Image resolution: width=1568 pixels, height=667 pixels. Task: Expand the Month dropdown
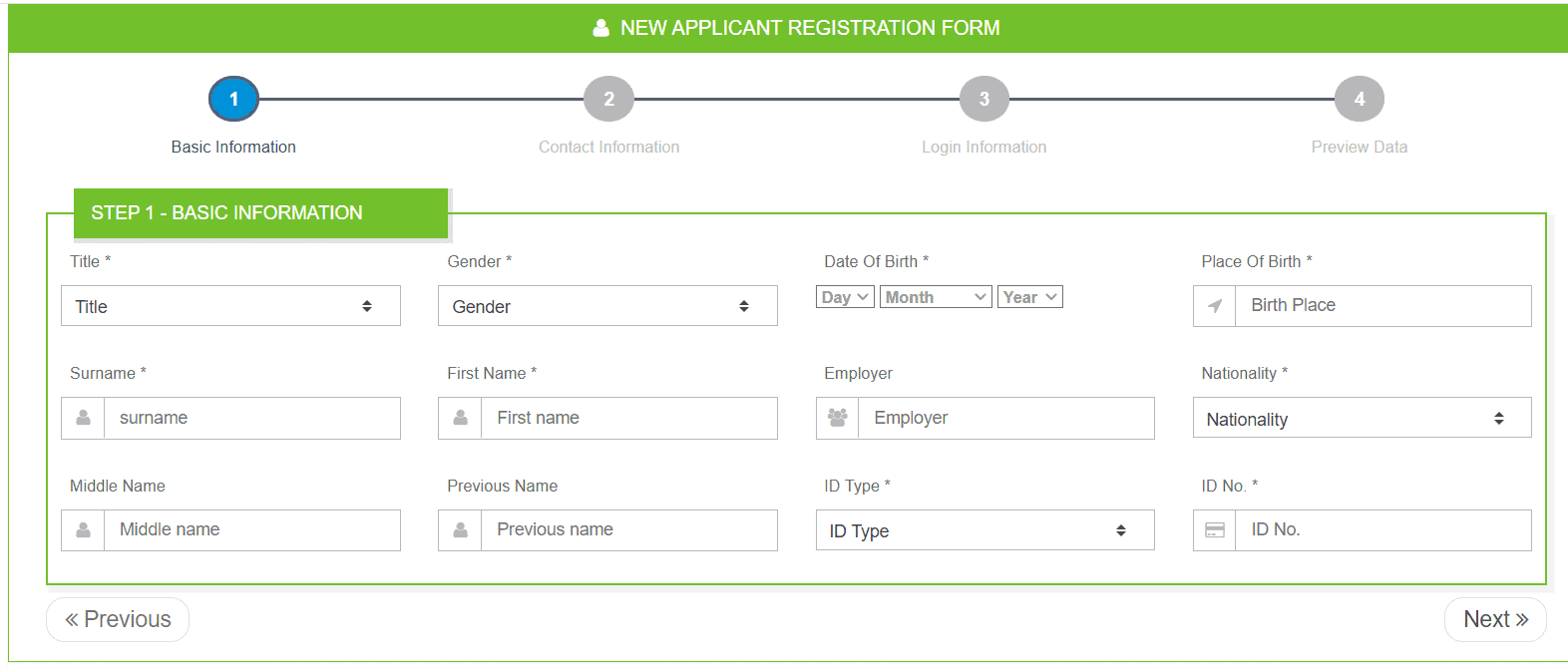click(936, 297)
